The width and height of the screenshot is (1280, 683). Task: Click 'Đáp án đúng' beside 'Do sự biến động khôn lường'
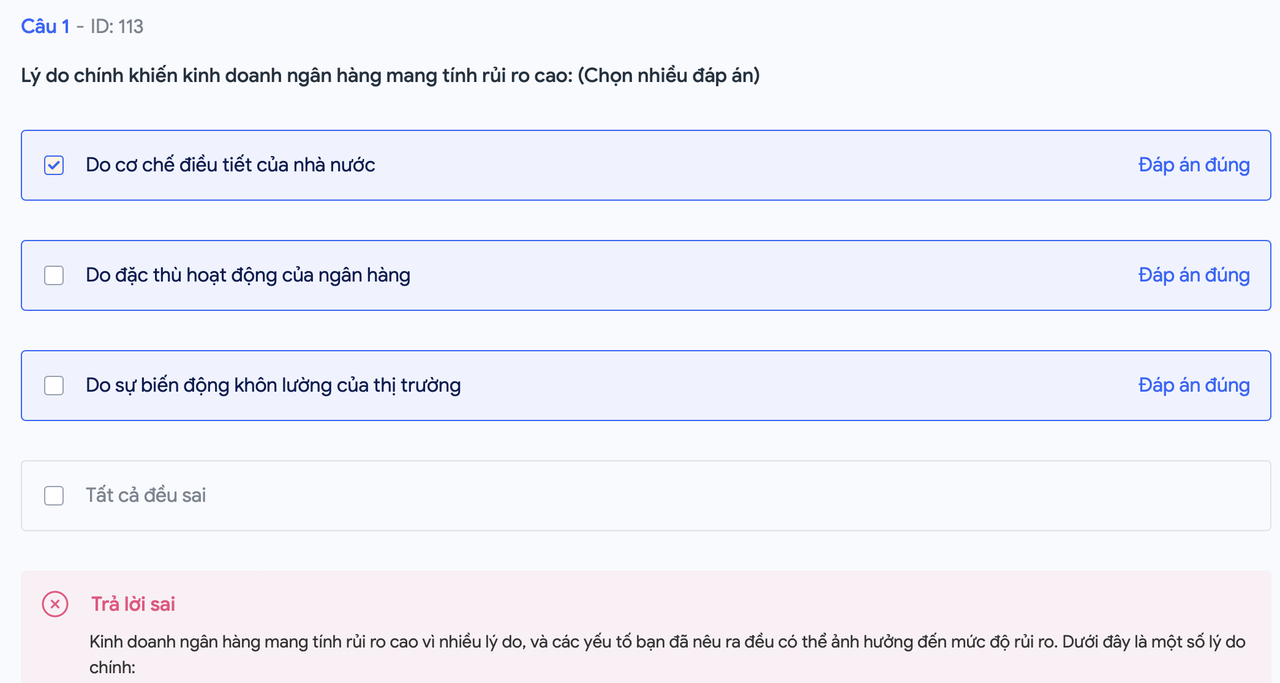tap(1194, 385)
